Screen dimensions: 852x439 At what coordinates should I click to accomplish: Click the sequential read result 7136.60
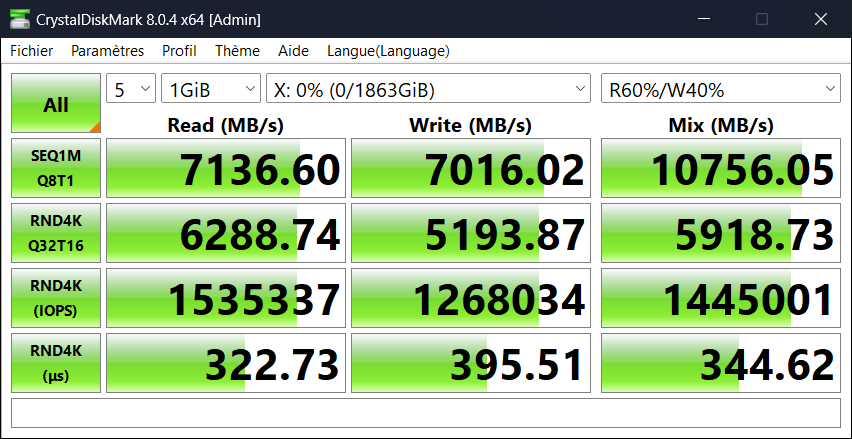(x=226, y=168)
